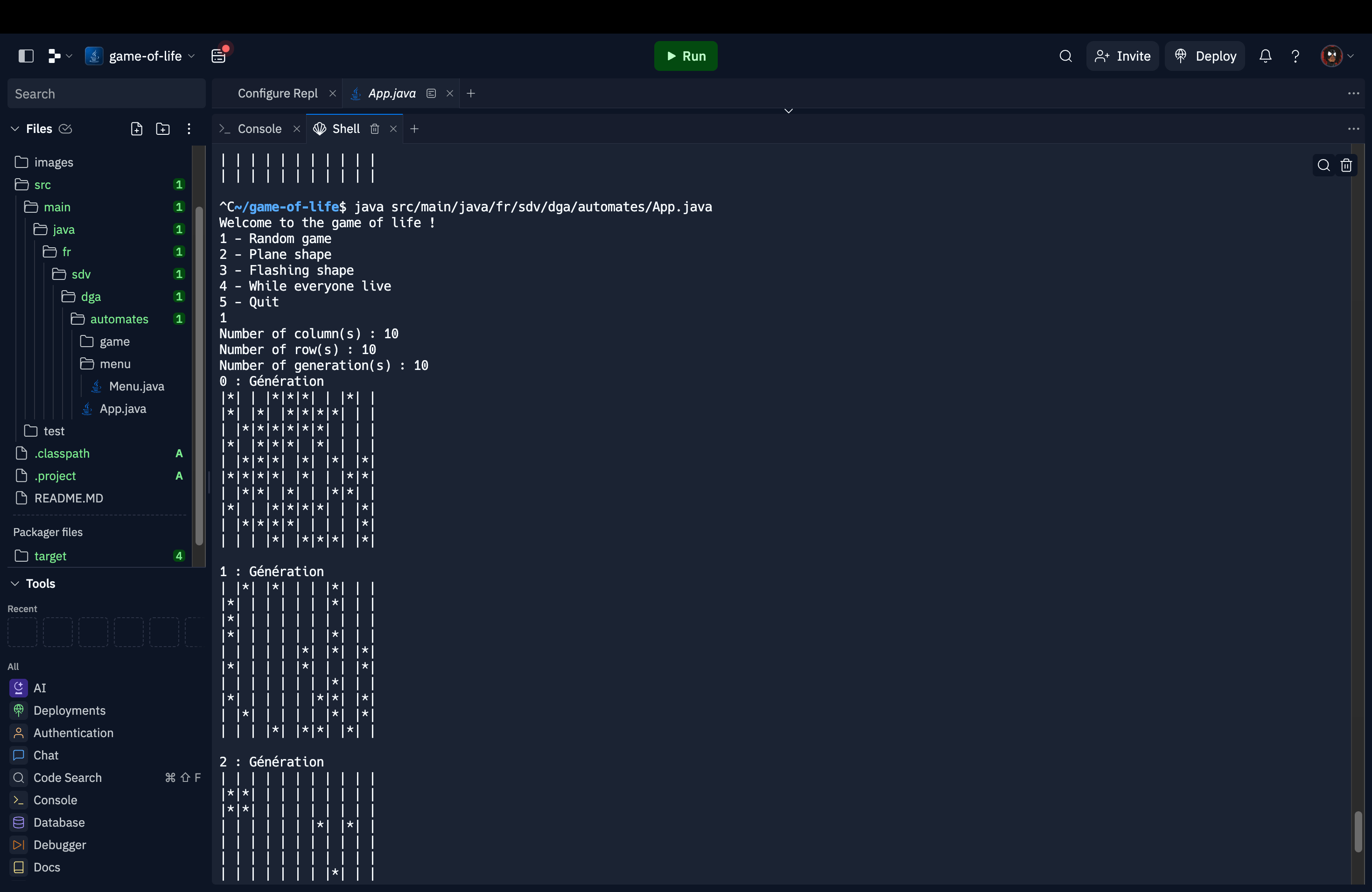Screen dimensions: 1372x892
Task: Toggle the sidebar panel icon
Action: (x=26, y=56)
